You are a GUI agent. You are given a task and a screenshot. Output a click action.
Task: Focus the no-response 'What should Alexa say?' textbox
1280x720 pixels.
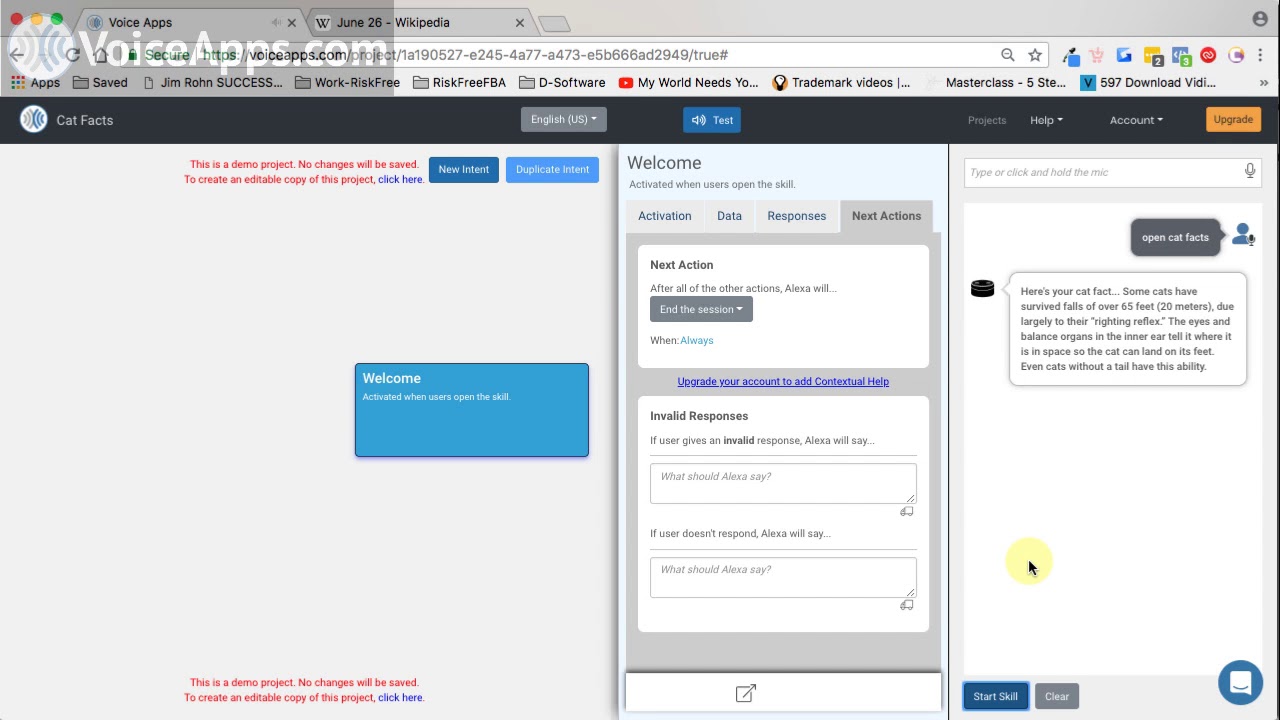783,577
